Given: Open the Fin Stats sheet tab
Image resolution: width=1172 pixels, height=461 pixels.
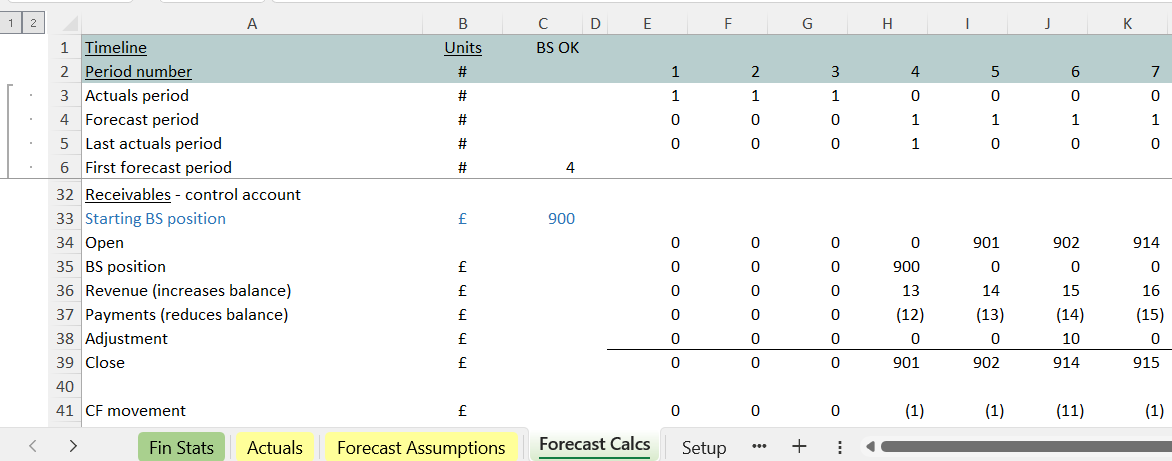Looking at the screenshot, I should click(x=181, y=447).
